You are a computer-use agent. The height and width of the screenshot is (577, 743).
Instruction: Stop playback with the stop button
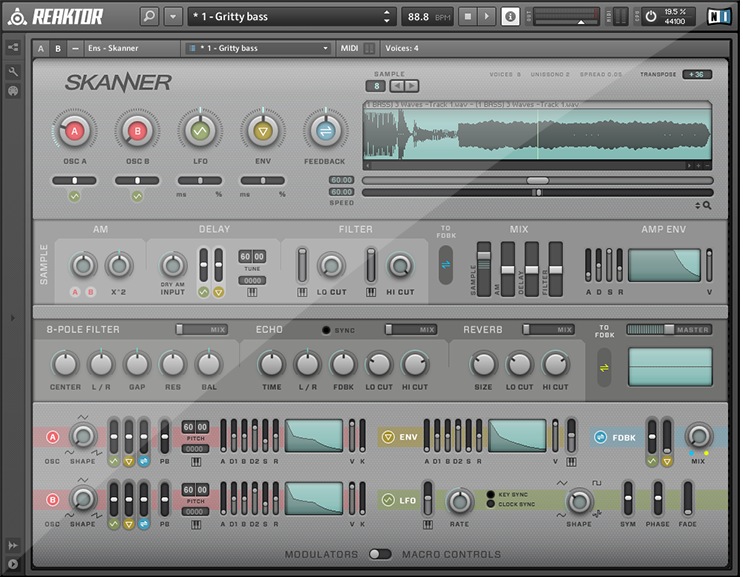point(468,17)
